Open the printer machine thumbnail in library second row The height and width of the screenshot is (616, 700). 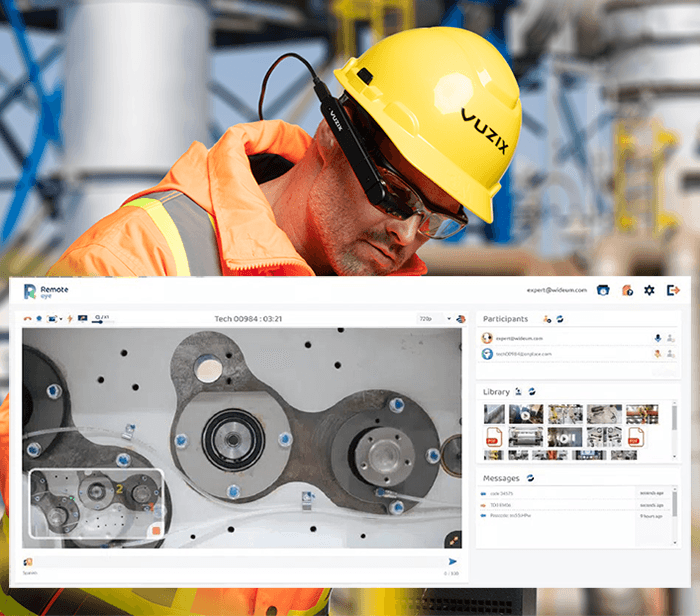526,437
